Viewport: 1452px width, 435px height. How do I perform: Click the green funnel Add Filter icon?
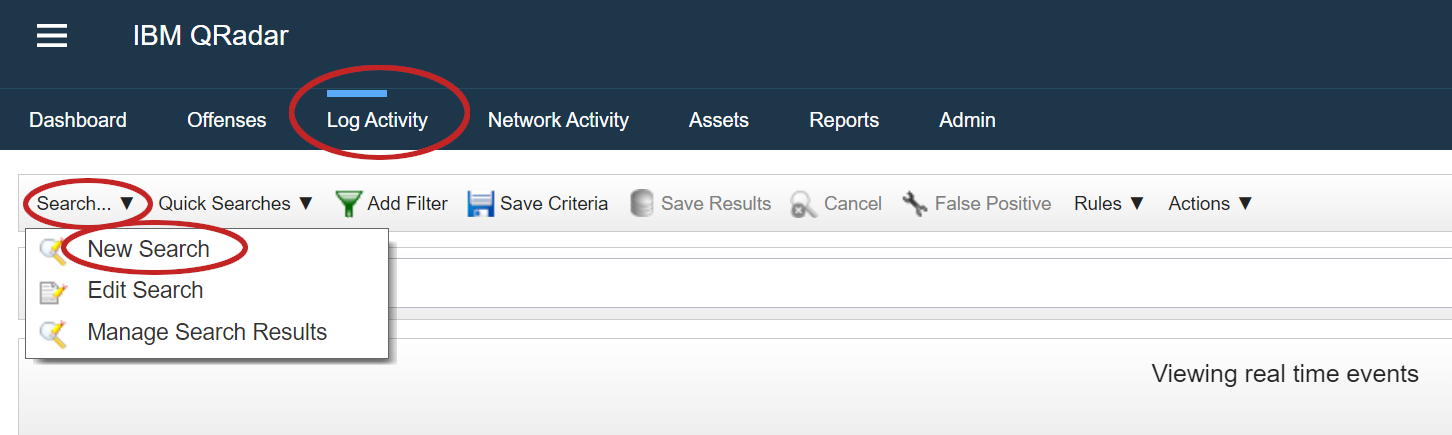point(348,204)
